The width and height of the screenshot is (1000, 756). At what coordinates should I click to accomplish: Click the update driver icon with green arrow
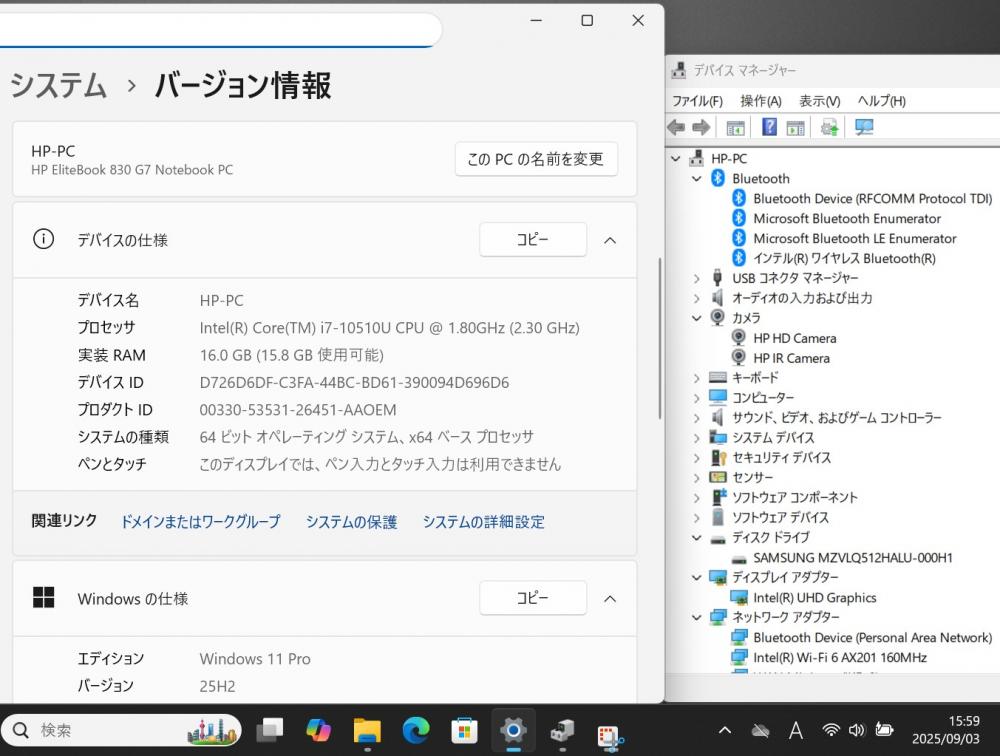pyautogui.click(x=829, y=128)
